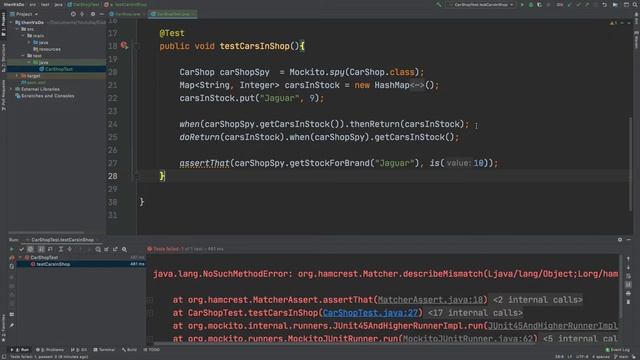Select pom.xml in project tree
The width and height of the screenshot is (640, 360).
pyautogui.click(x=33, y=82)
